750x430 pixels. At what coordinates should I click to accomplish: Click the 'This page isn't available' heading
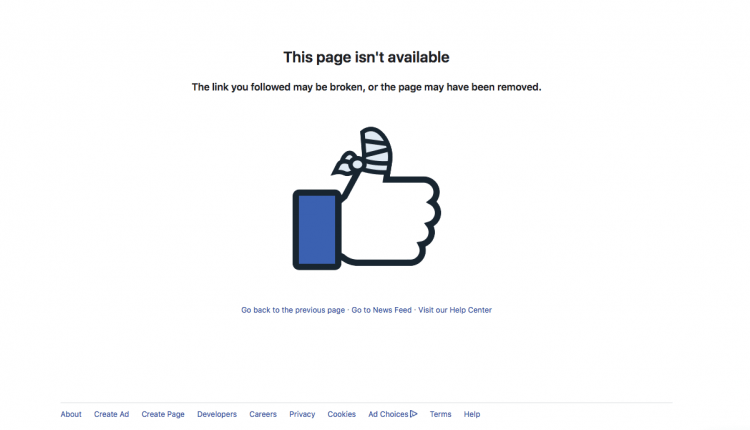click(x=366, y=57)
